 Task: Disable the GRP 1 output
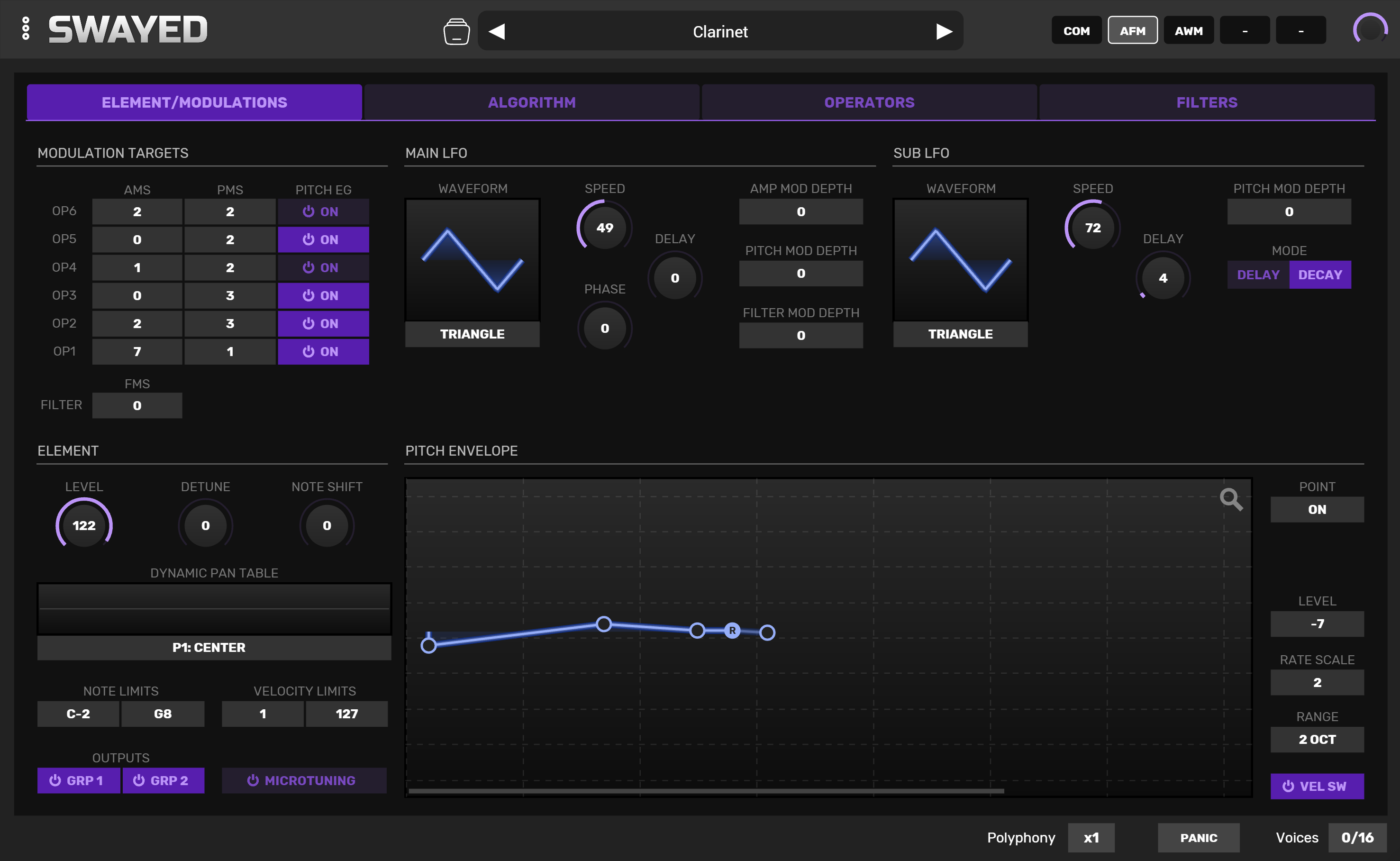79,780
